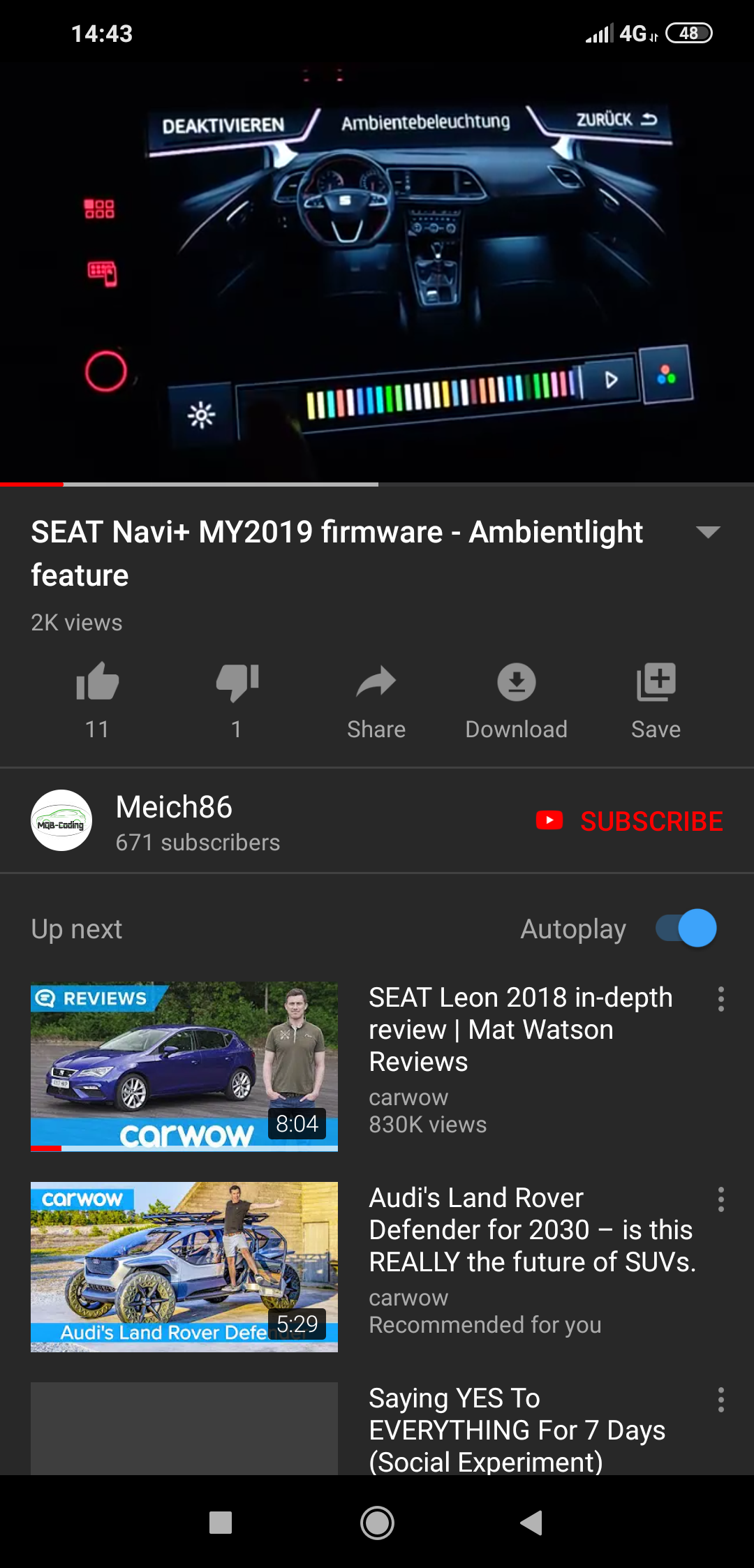Tap the Android home circle button
This screenshot has width=754, height=1568.
tap(377, 1523)
